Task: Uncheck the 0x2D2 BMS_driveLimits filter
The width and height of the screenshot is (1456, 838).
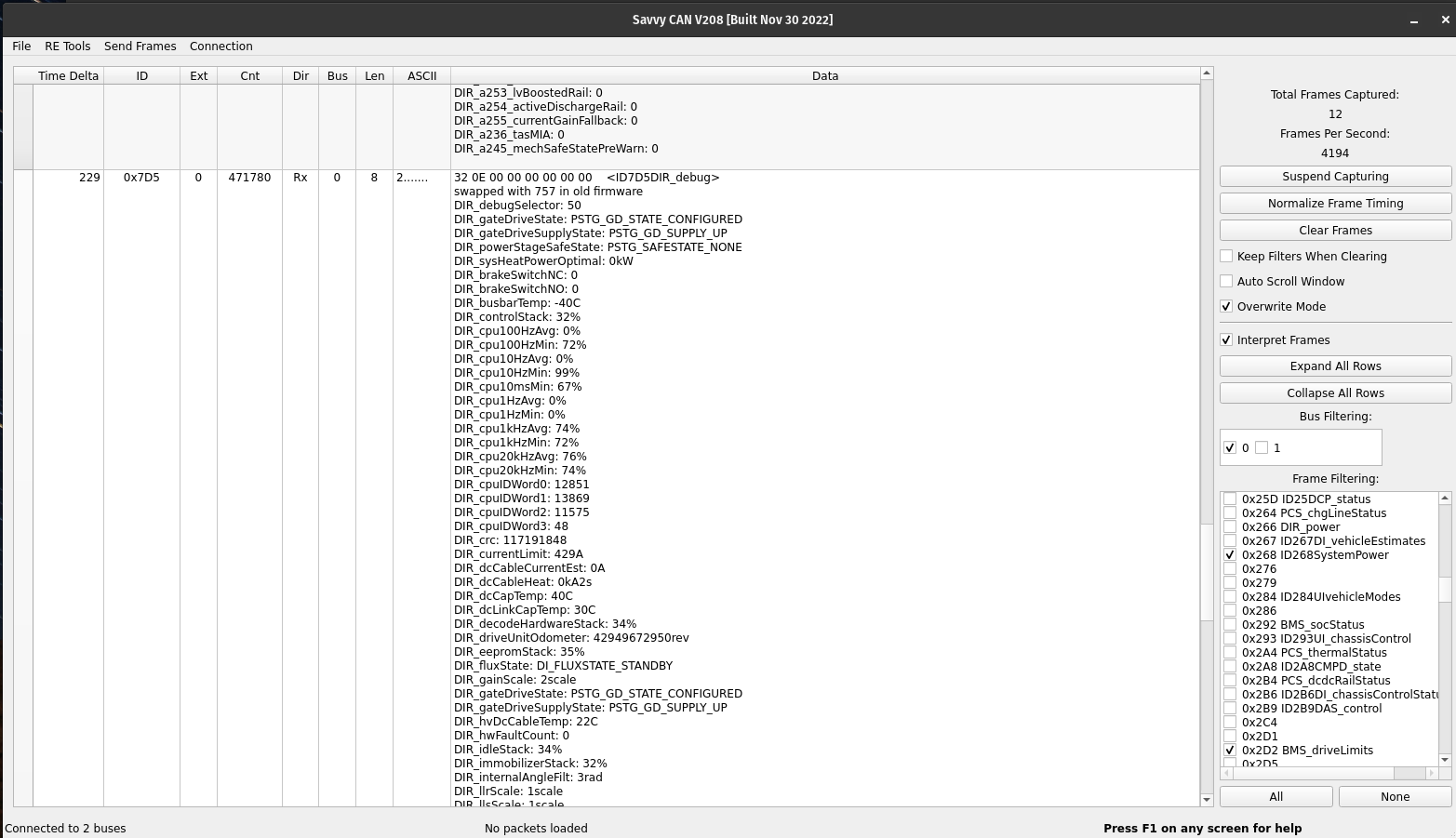Action: point(1230,751)
